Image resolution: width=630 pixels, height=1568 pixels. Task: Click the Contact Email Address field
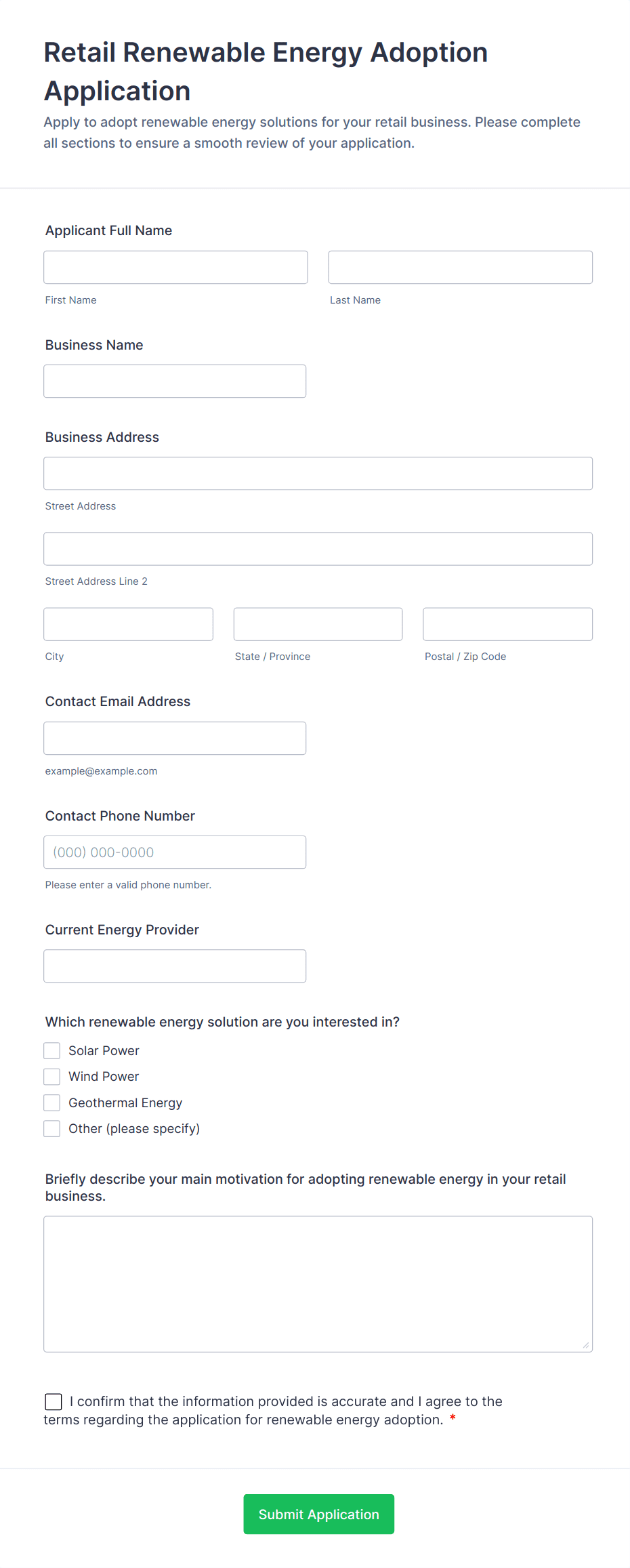(175, 739)
